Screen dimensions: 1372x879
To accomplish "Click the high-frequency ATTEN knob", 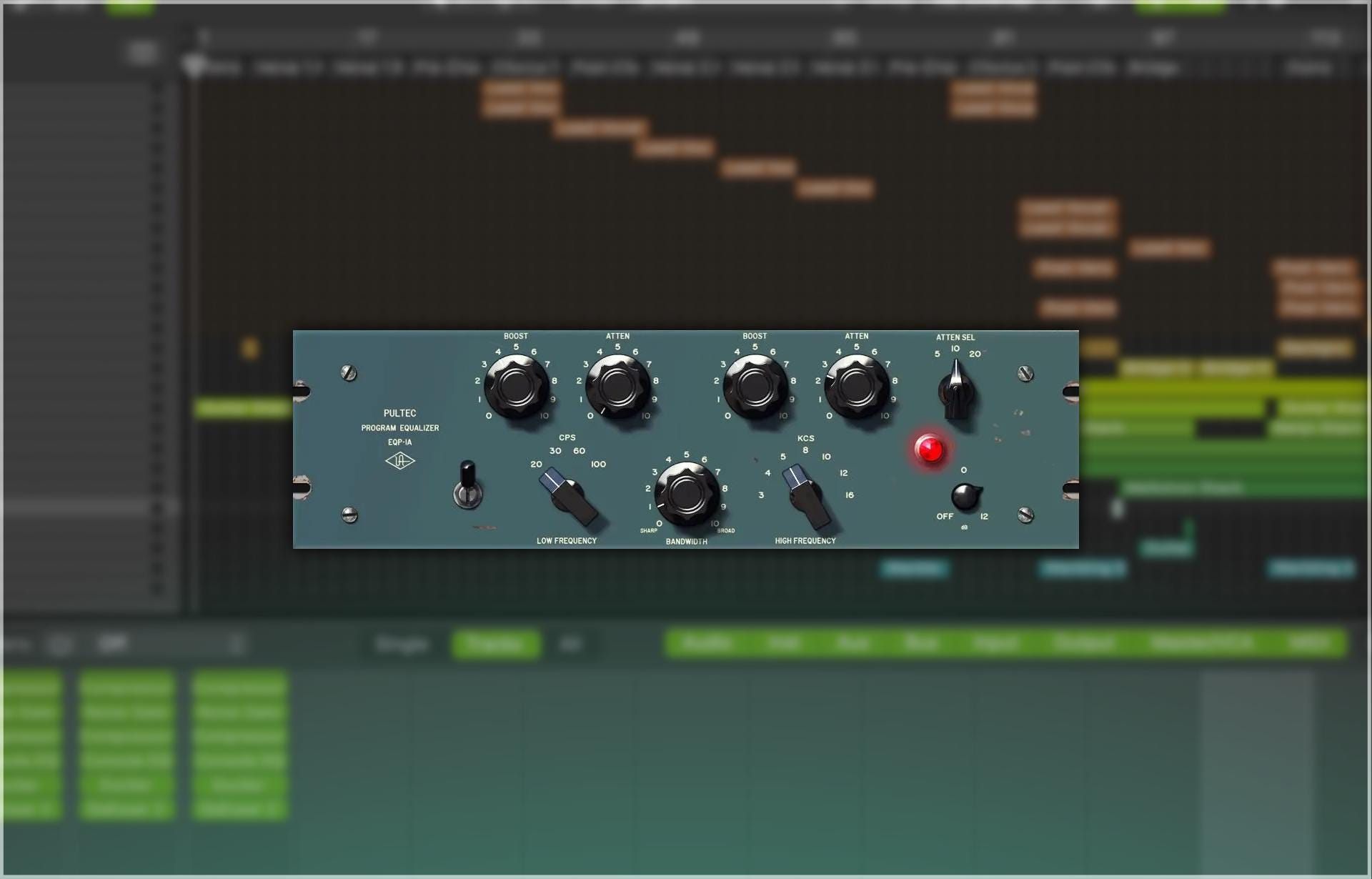I will click(856, 387).
